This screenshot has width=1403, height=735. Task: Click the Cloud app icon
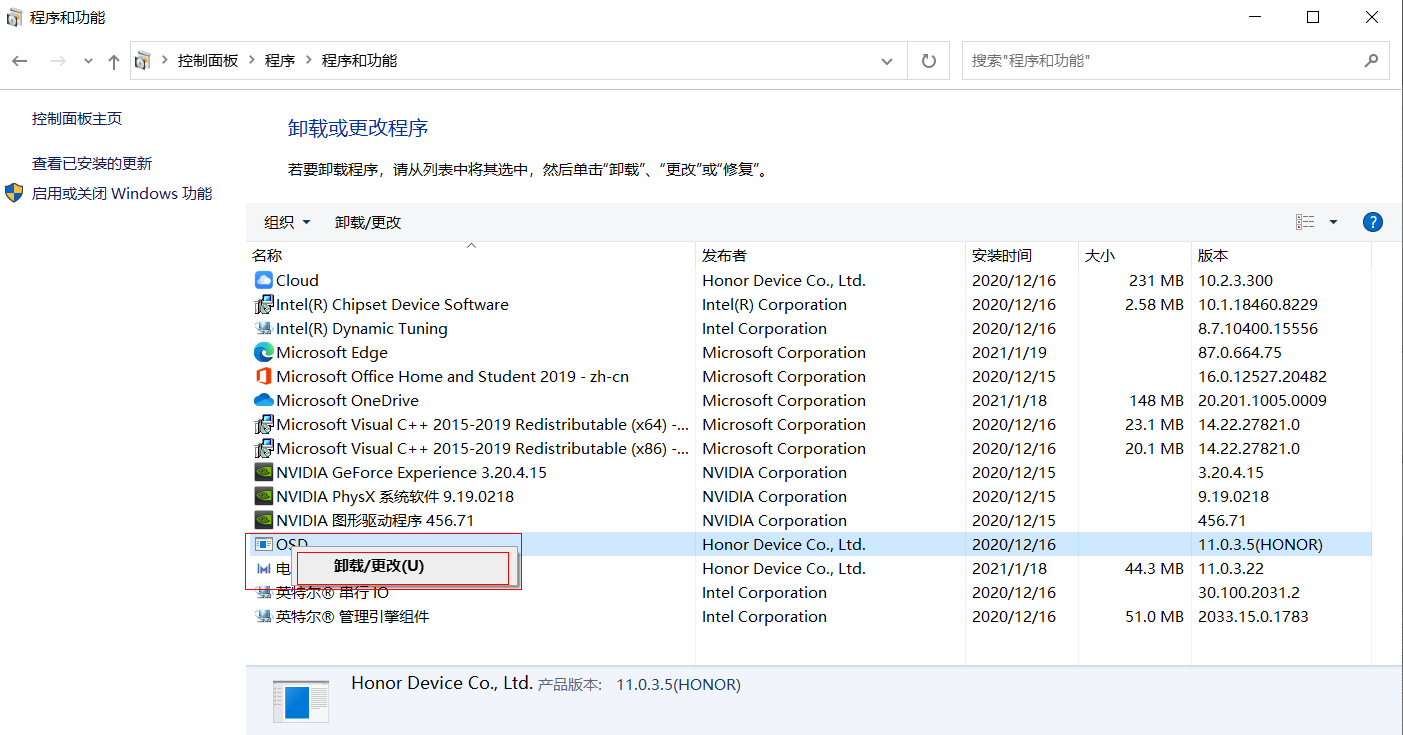coord(263,281)
